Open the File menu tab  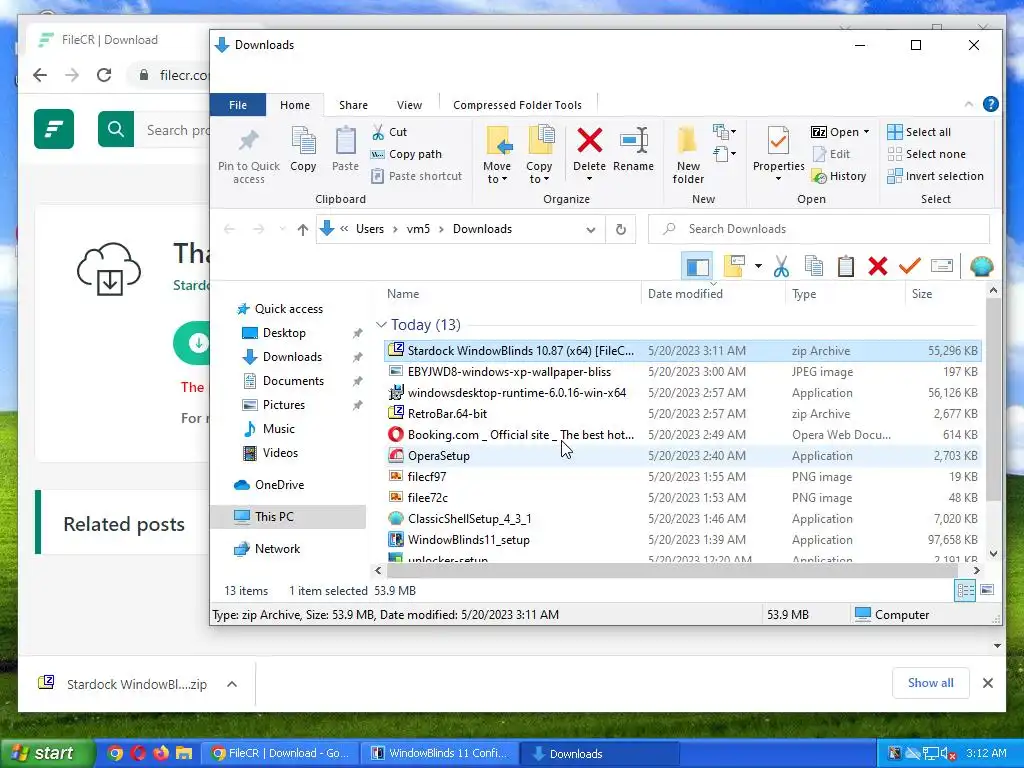(238, 105)
